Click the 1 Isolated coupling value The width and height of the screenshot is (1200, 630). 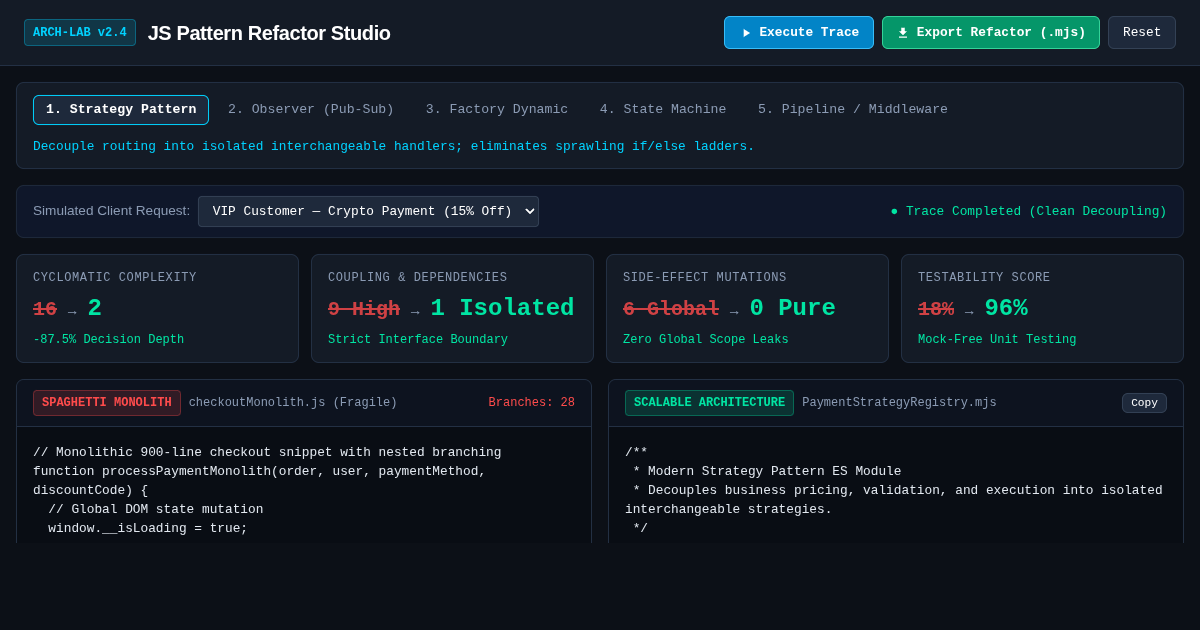coord(502,308)
